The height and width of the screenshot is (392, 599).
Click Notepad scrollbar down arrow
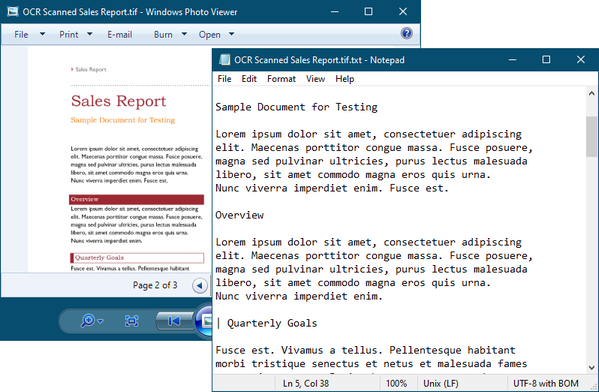click(x=592, y=368)
